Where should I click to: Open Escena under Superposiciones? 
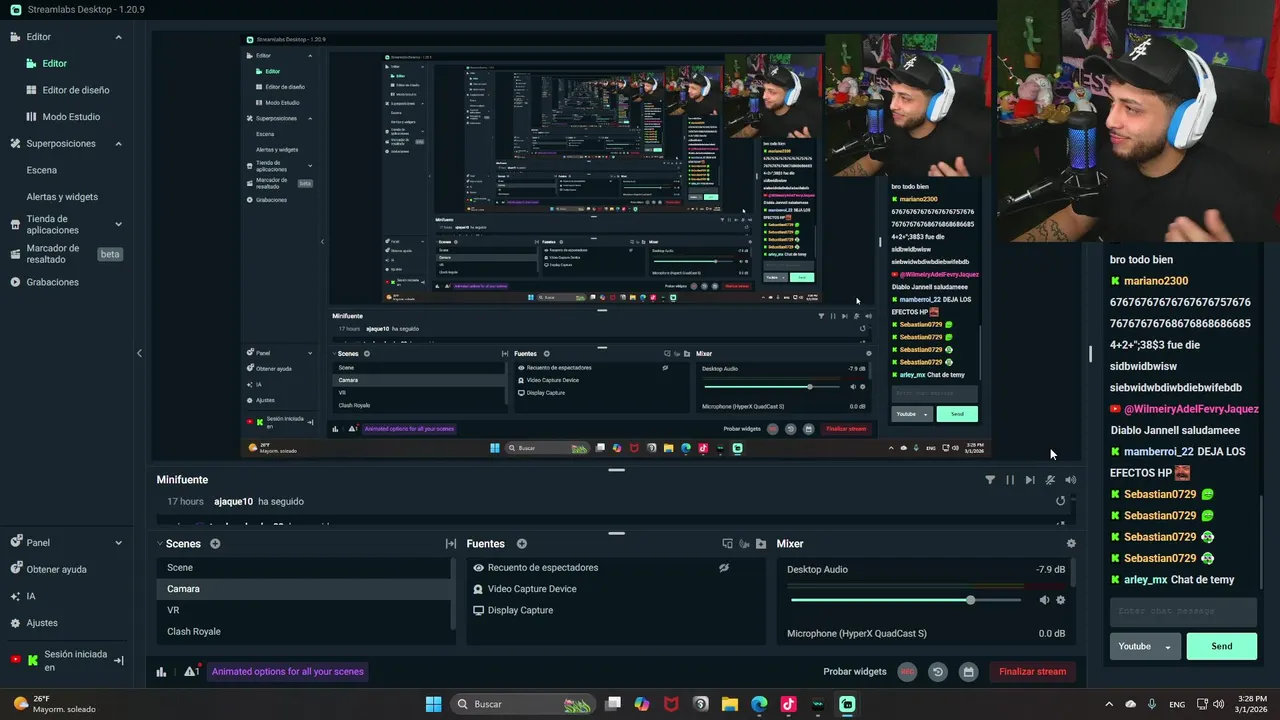[x=42, y=170]
